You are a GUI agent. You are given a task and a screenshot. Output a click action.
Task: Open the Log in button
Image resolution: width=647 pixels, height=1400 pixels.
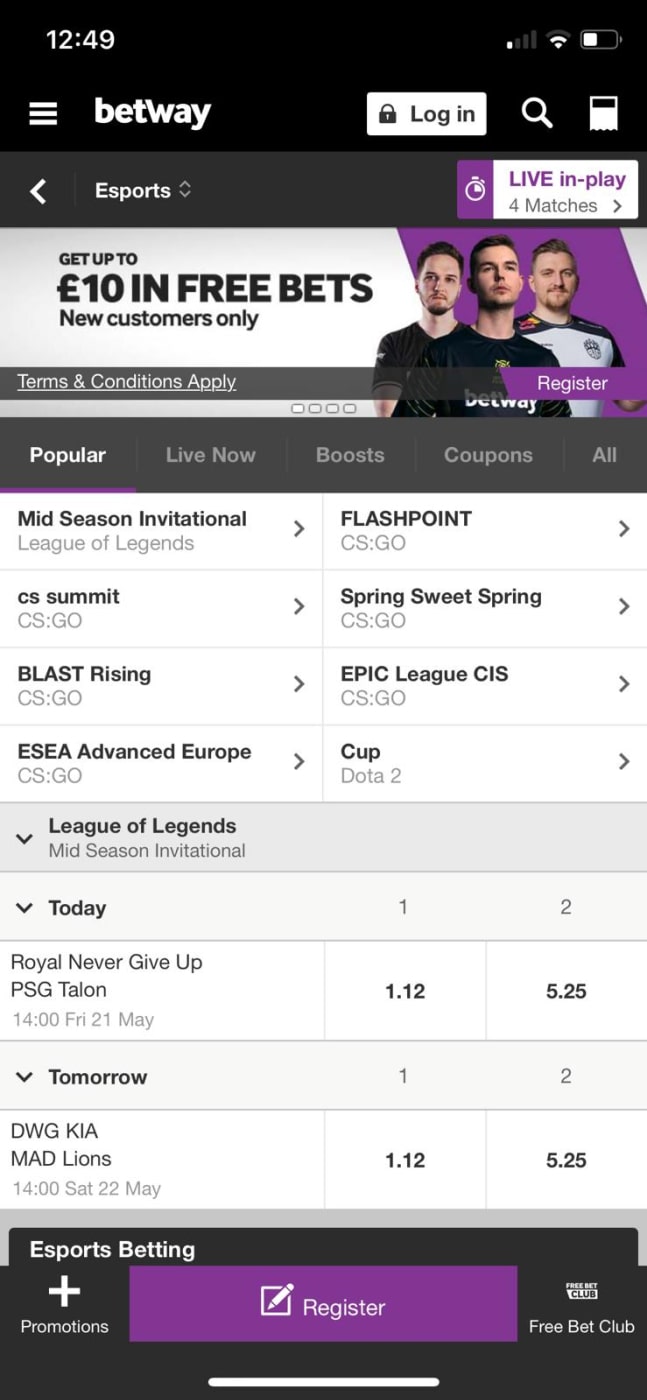pyautogui.click(x=426, y=113)
